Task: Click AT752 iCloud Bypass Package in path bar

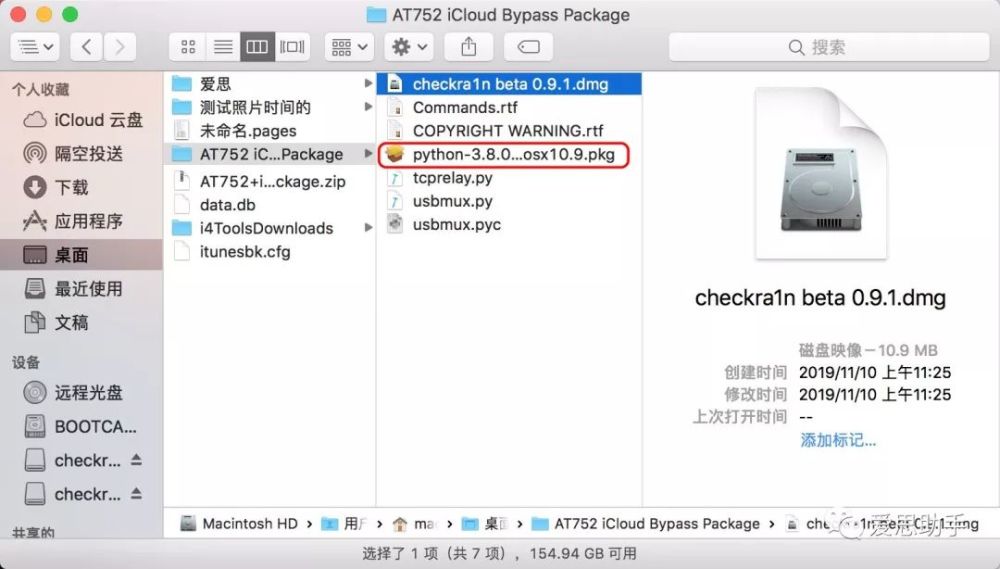Action: 646,524
